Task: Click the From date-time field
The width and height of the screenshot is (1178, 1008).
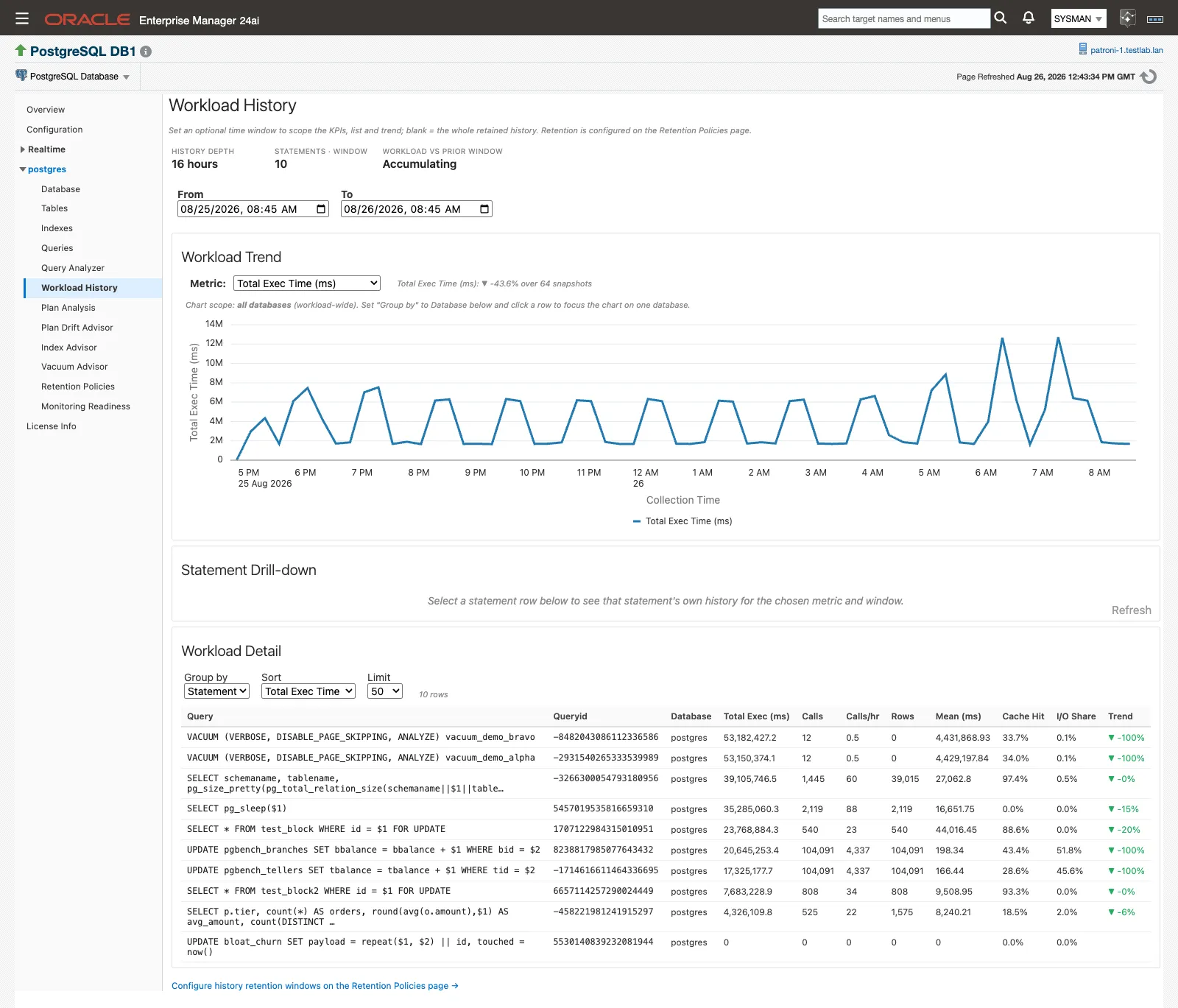Action: pos(253,209)
